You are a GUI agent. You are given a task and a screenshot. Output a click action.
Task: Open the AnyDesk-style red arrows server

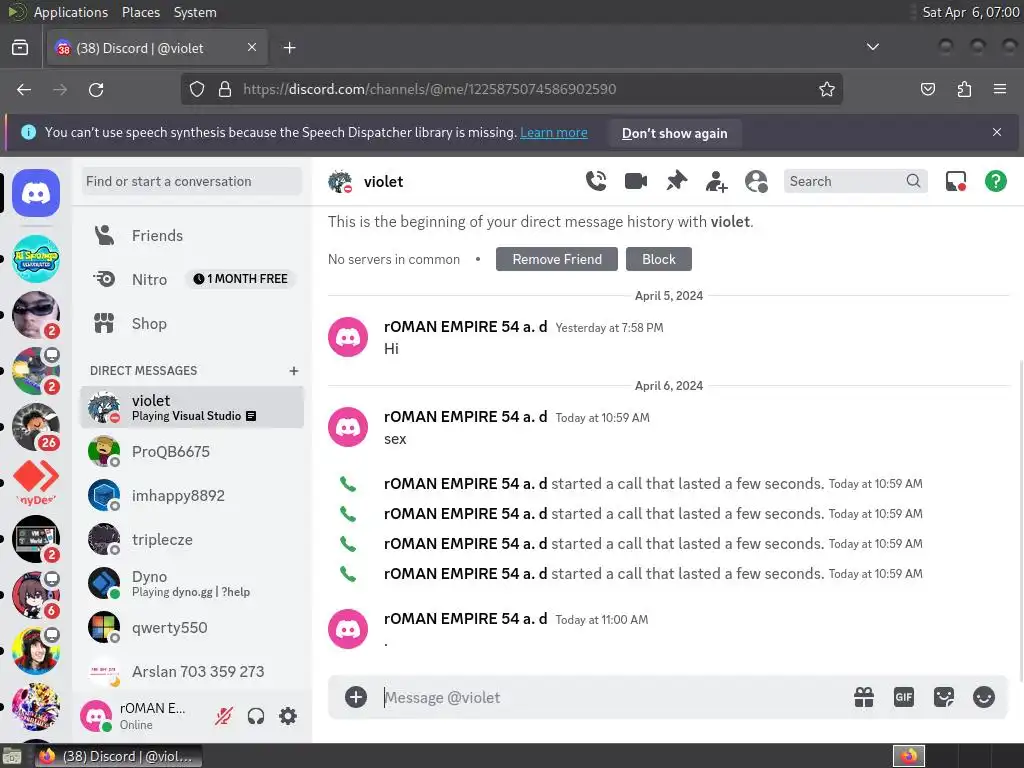(36, 482)
